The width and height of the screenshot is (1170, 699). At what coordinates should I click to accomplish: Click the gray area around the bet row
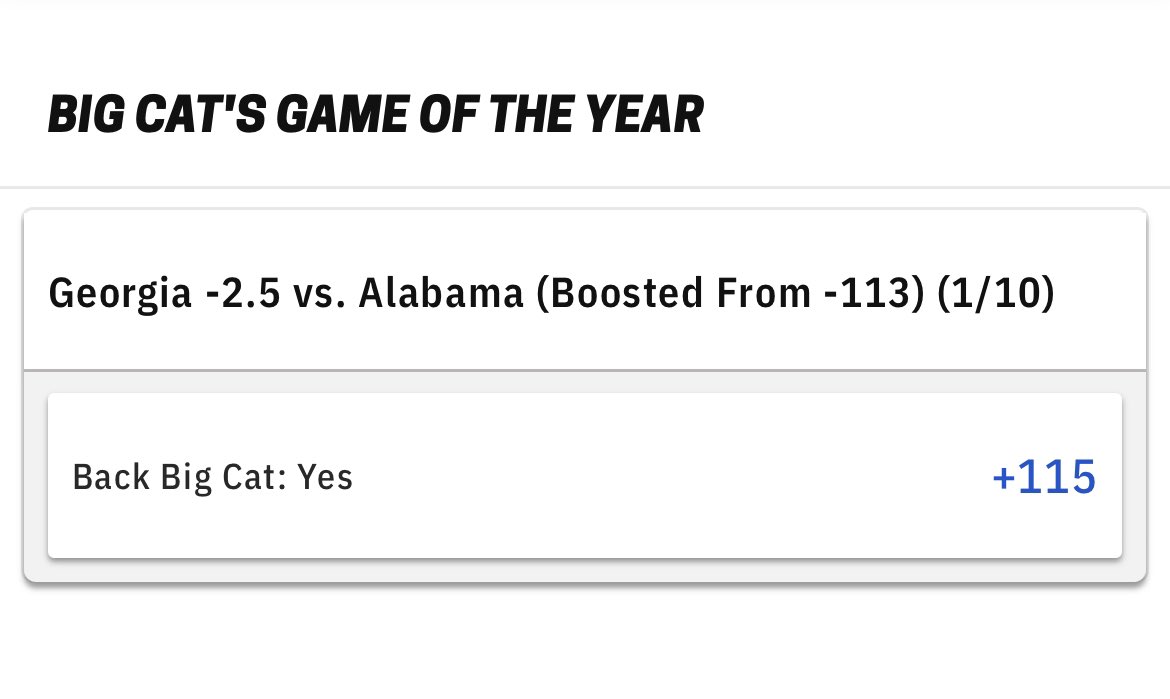point(585,382)
